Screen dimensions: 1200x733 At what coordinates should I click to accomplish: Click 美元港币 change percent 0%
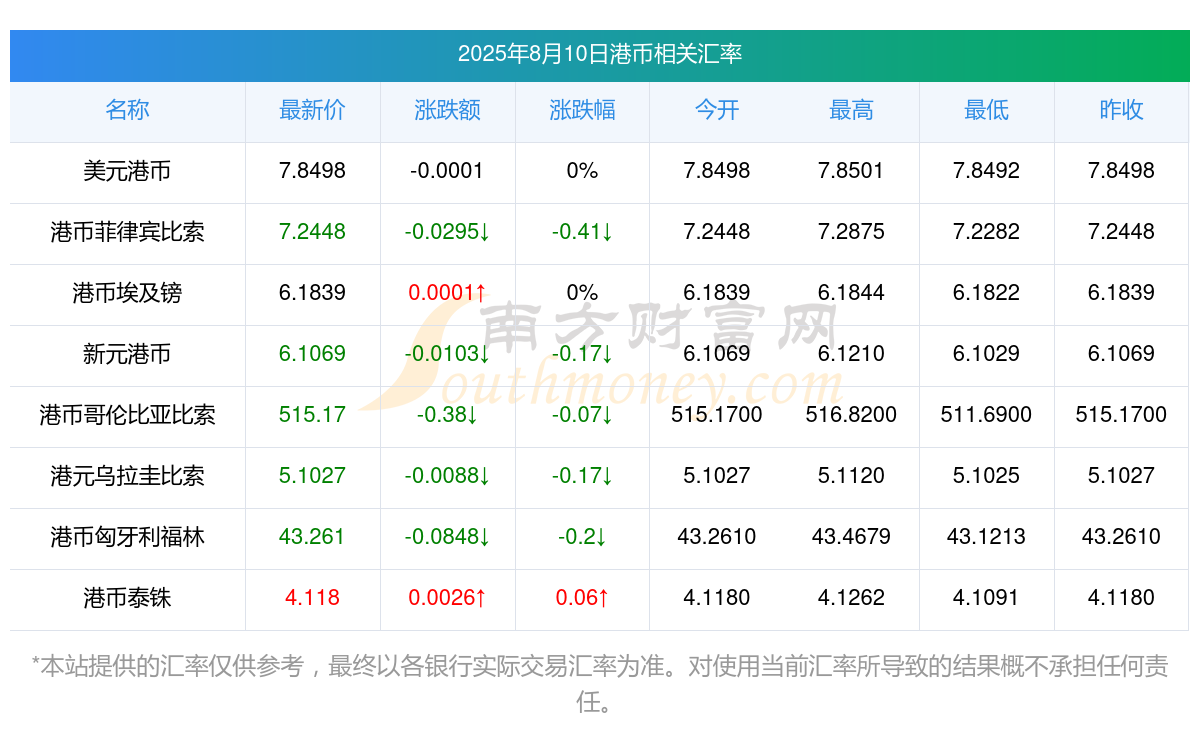tap(582, 171)
